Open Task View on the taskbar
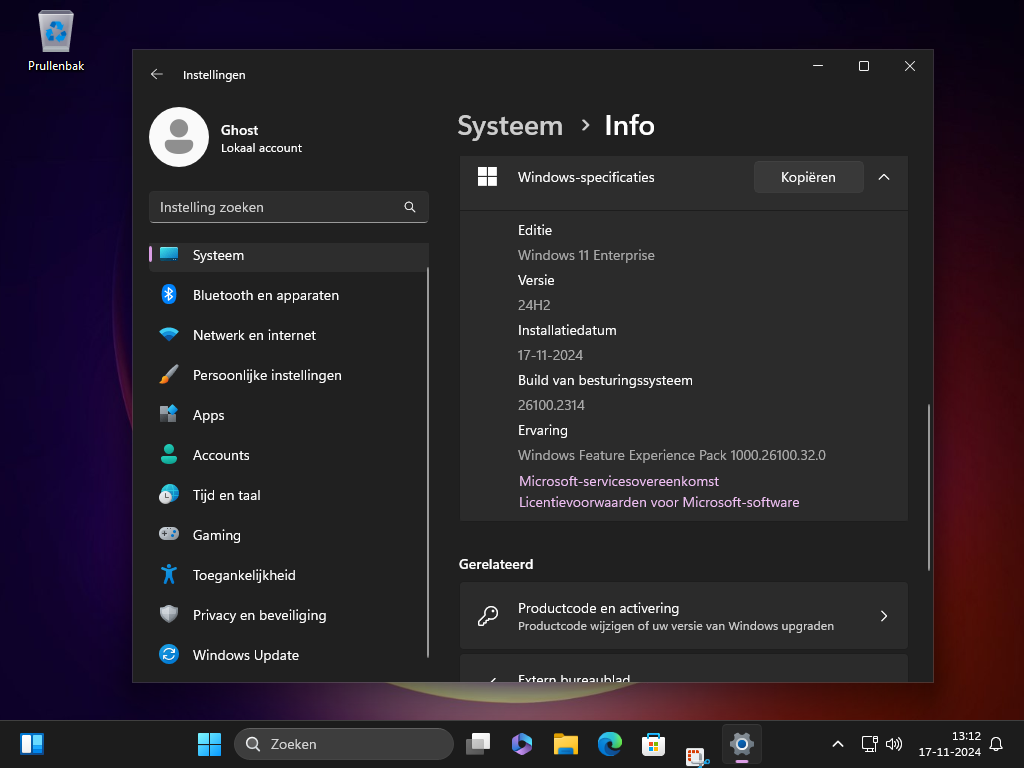The height and width of the screenshot is (768, 1024). click(x=478, y=744)
